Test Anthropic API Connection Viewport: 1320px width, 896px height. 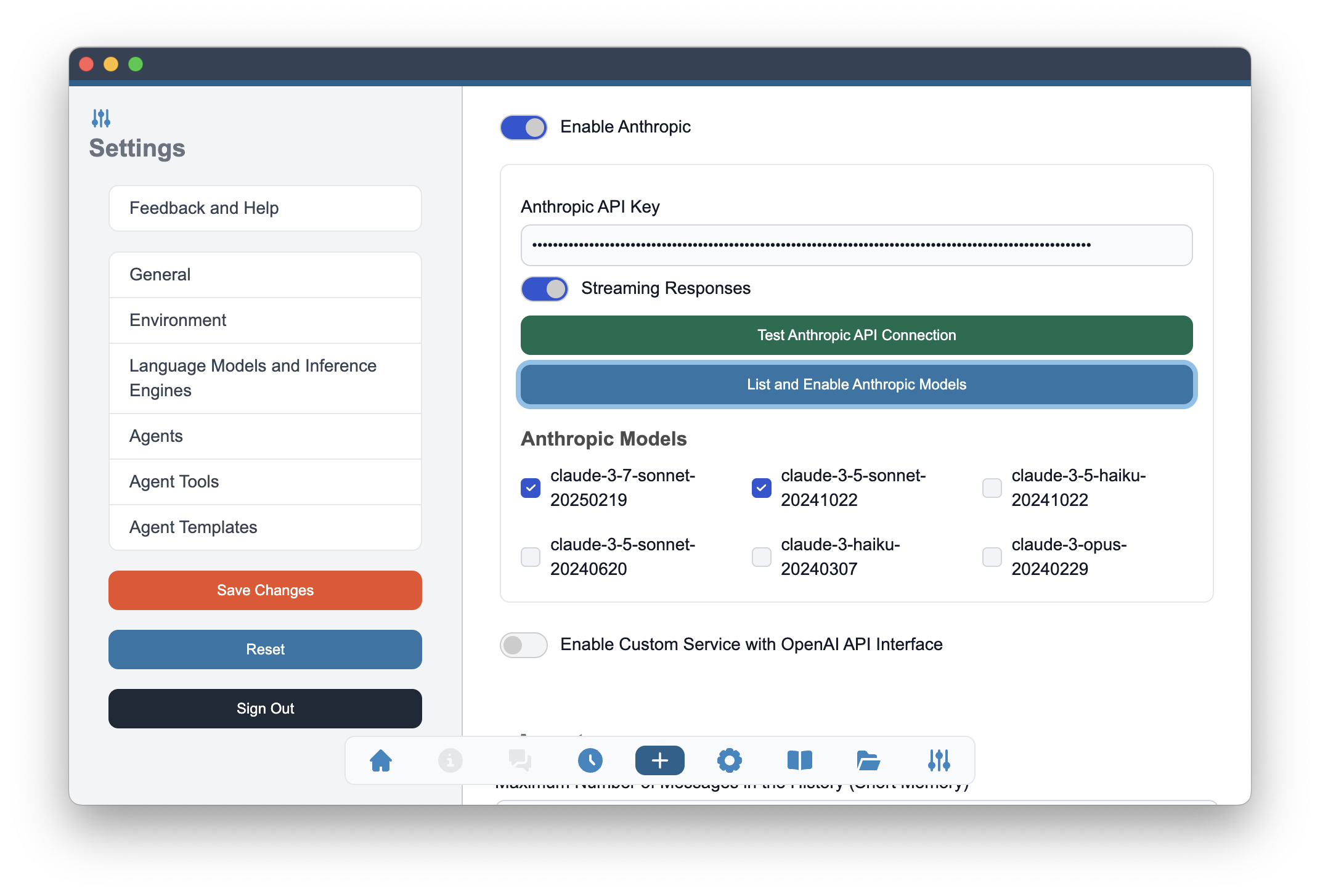click(x=857, y=335)
